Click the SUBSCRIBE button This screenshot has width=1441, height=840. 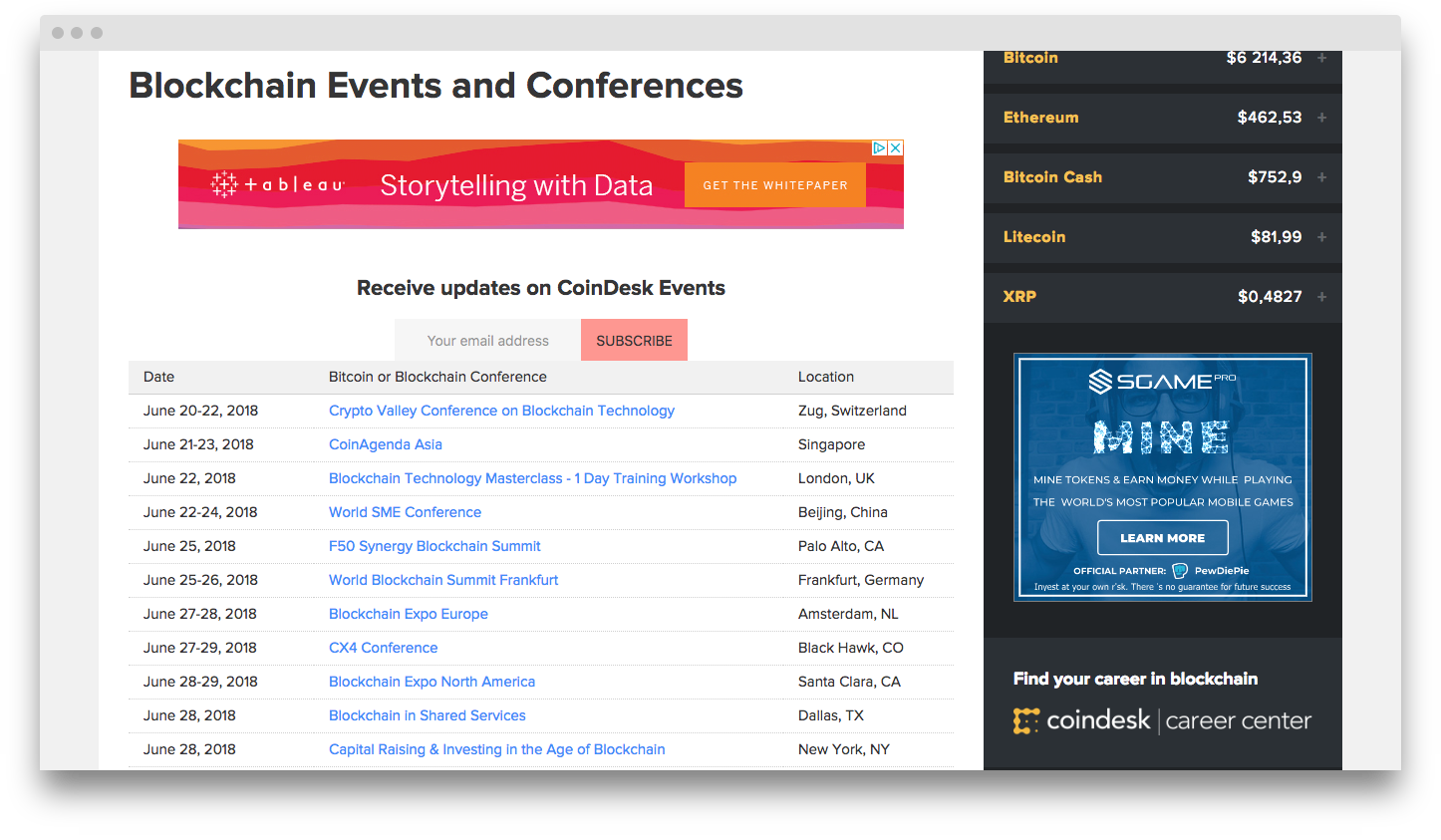[x=634, y=340]
